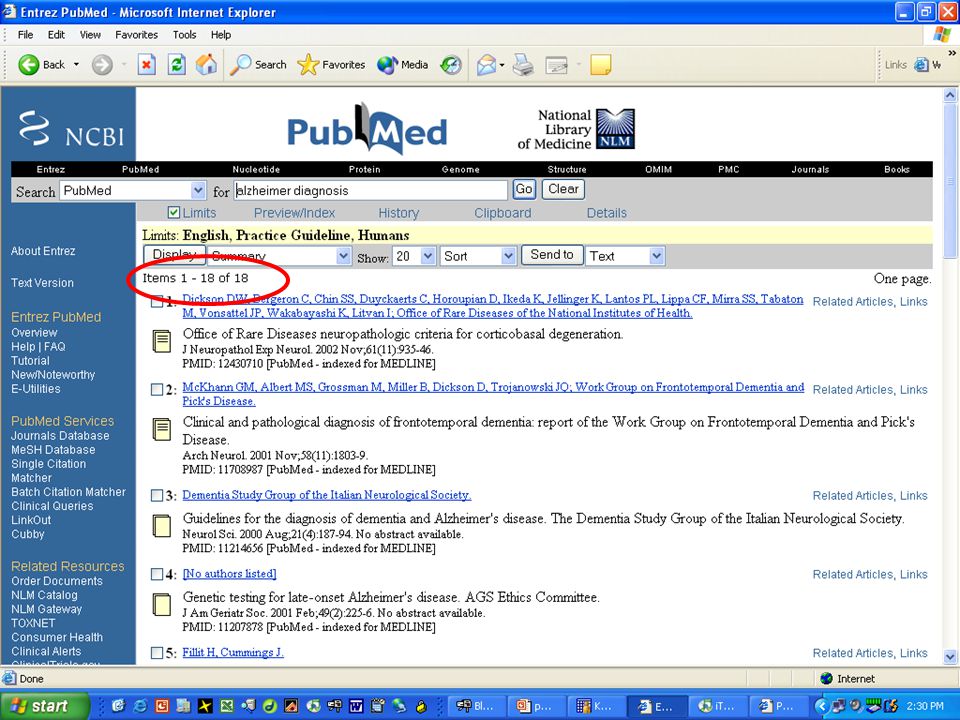Clear the search query with Clear button
This screenshot has width=960, height=720.
coord(563,189)
